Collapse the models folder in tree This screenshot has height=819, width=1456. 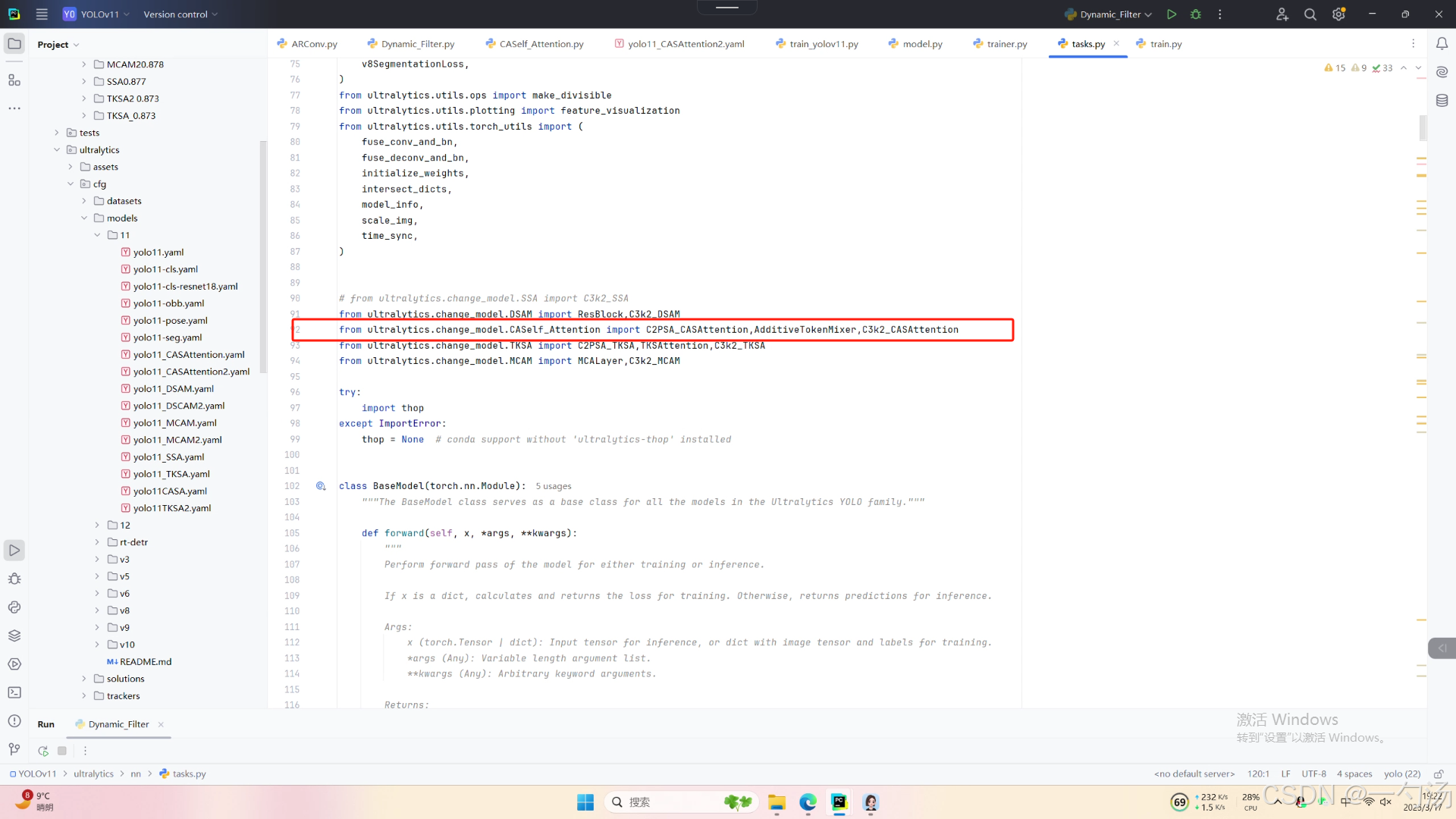tap(84, 218)
